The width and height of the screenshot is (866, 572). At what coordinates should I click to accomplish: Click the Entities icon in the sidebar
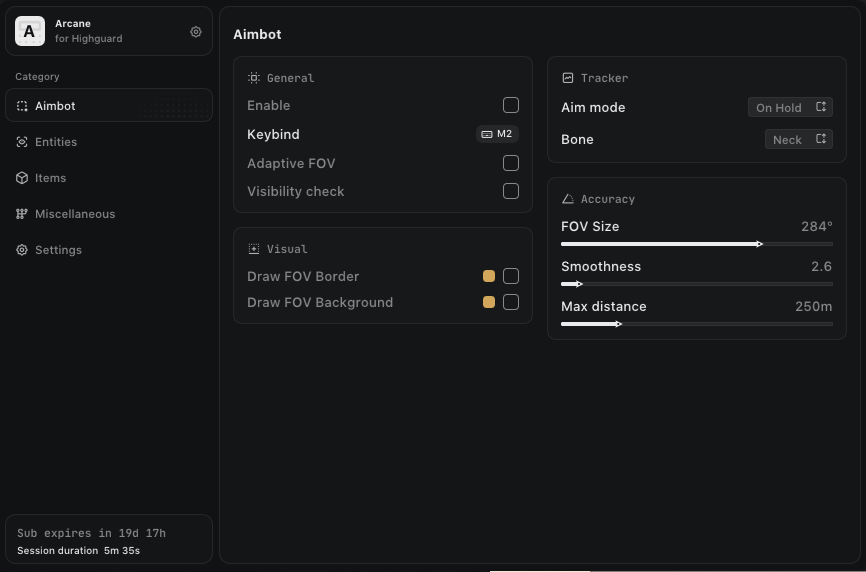click(22, 142)
